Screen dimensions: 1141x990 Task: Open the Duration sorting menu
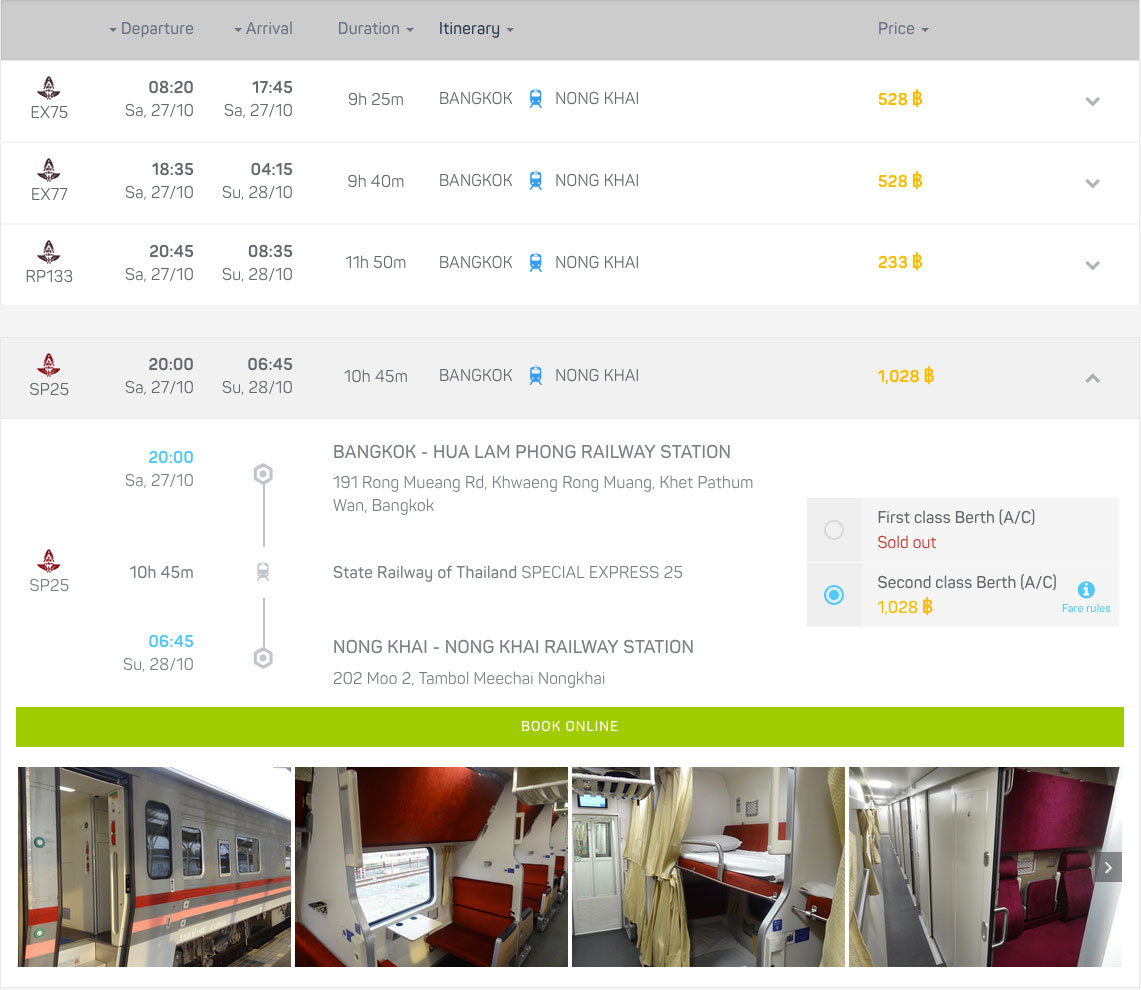(375, 28)
